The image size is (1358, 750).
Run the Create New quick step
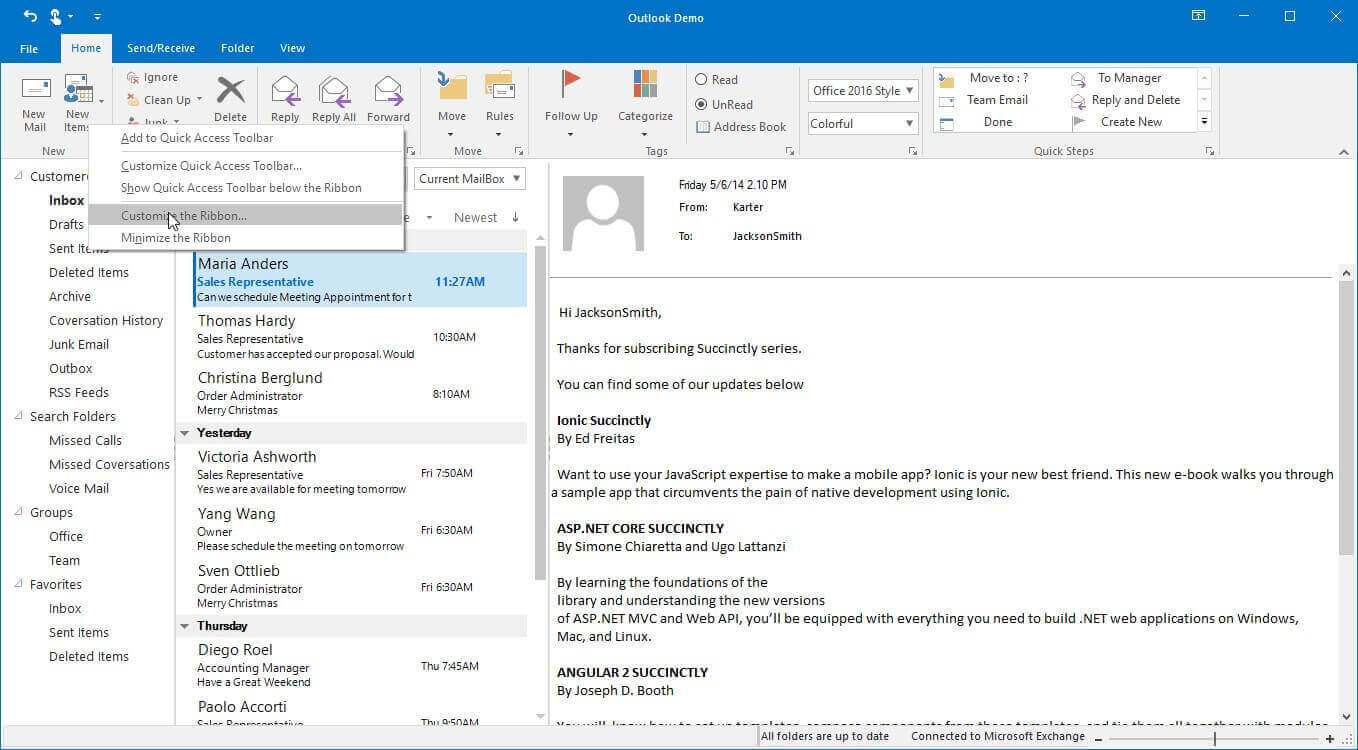click(1132, 122)
